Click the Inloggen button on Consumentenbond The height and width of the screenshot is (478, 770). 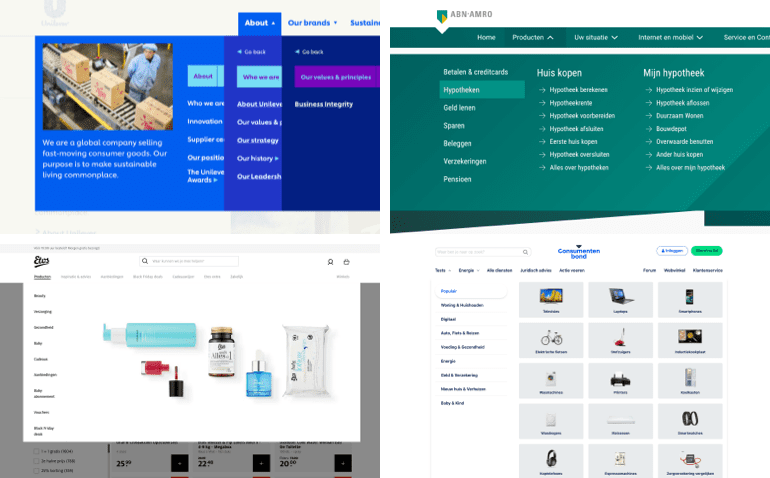coord(672,251)
